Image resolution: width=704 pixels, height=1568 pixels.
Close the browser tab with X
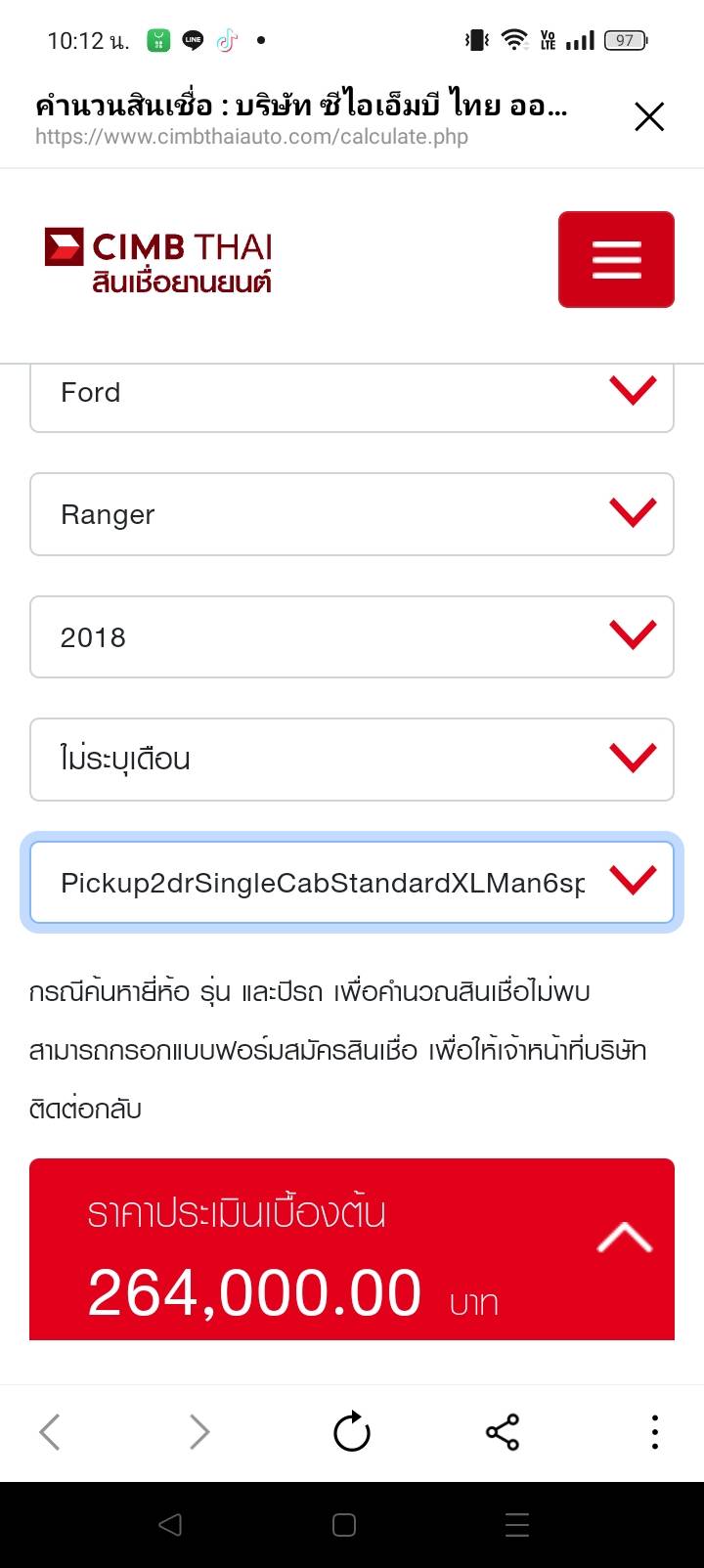pos(649,117)
